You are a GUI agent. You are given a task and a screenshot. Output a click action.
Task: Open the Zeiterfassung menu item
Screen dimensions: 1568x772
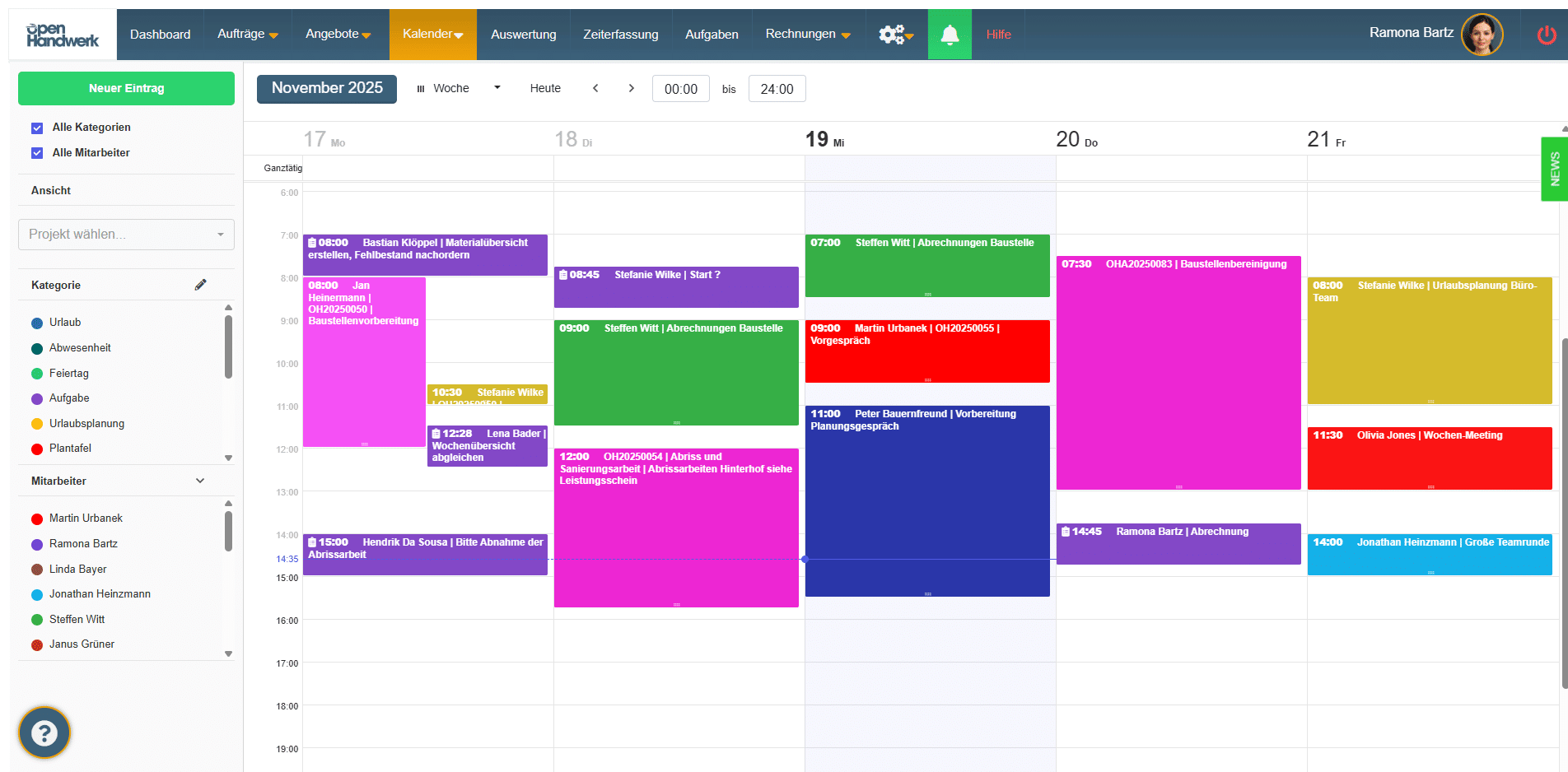click(620, 35)
